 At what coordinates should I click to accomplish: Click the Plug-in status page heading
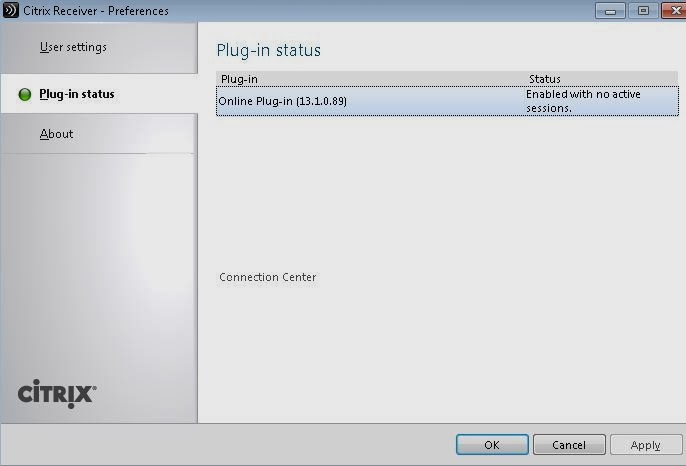[269, 50]
